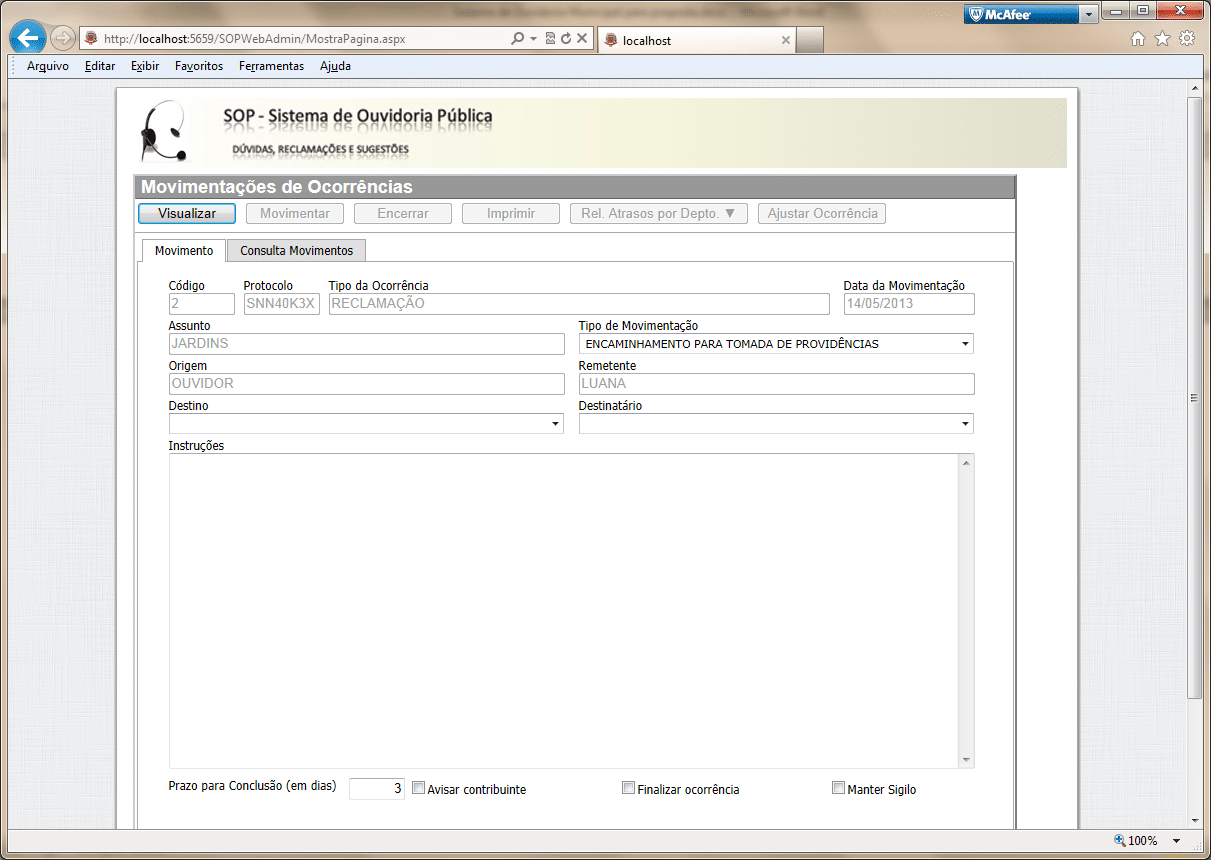Open the Ferramentas menu

271,66
